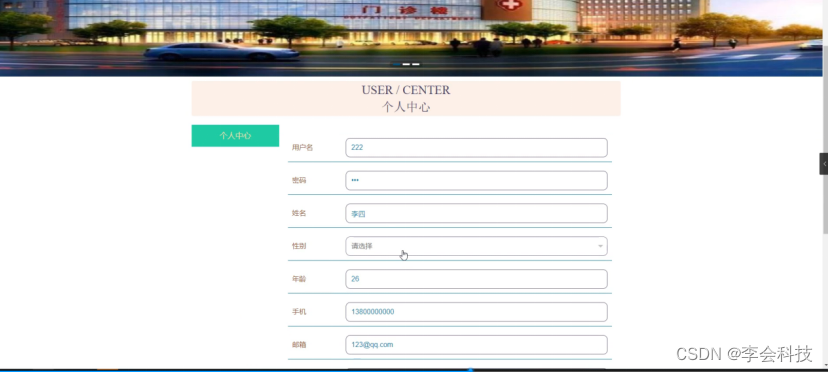The height and width of the screenshot is (372, 828).
Task: Click the page vertical scrollbar thumb
Action: (x=825, y=140)
